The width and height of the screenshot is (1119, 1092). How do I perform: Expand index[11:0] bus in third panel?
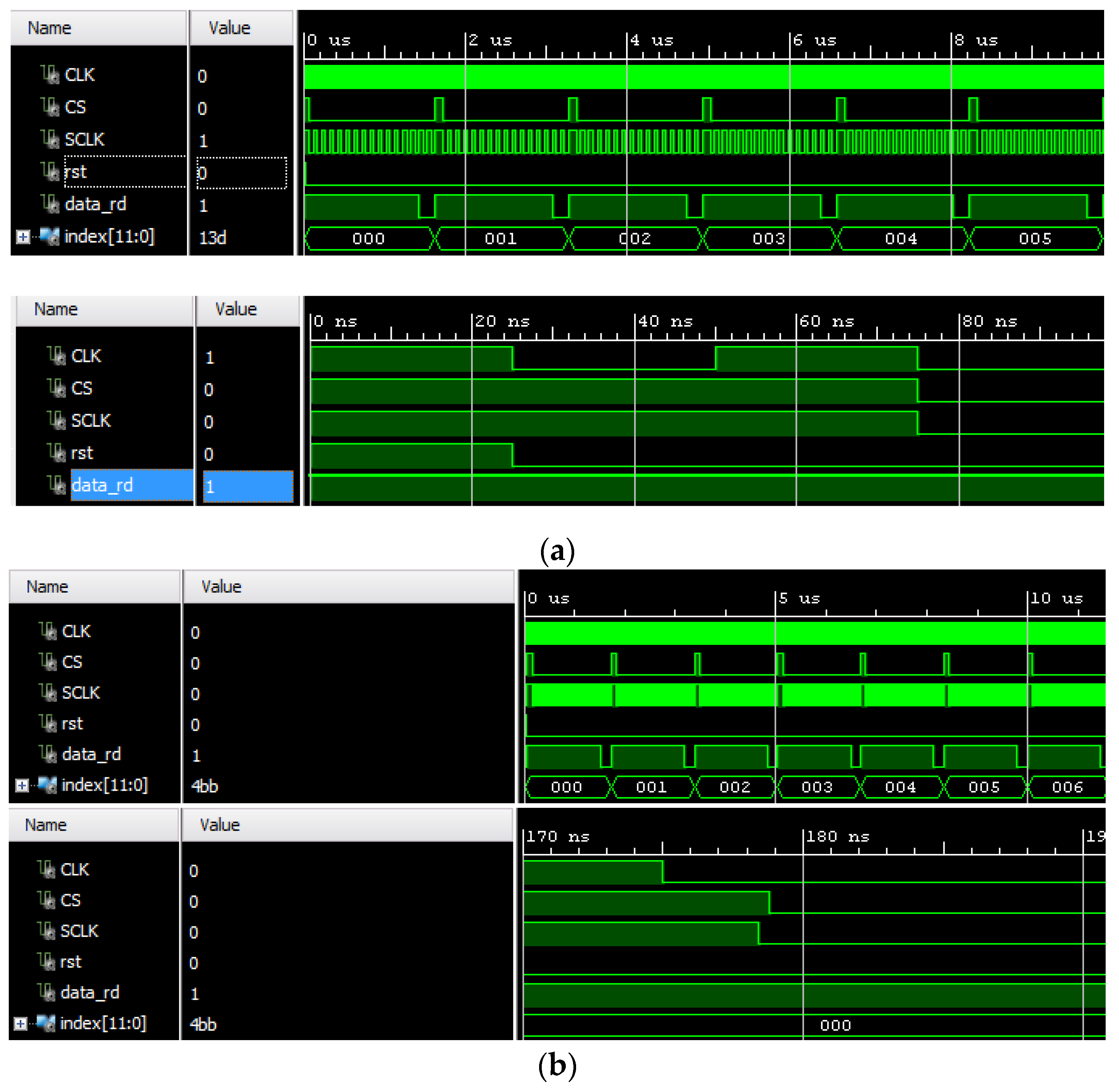22,786
